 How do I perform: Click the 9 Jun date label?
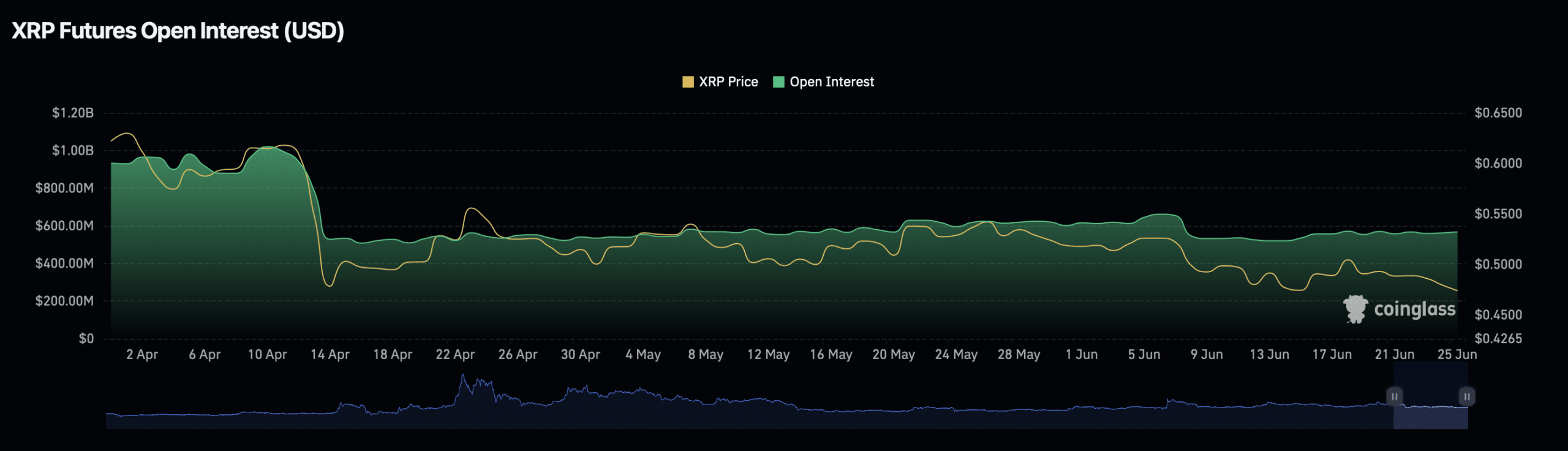(x=1207, y=354)
